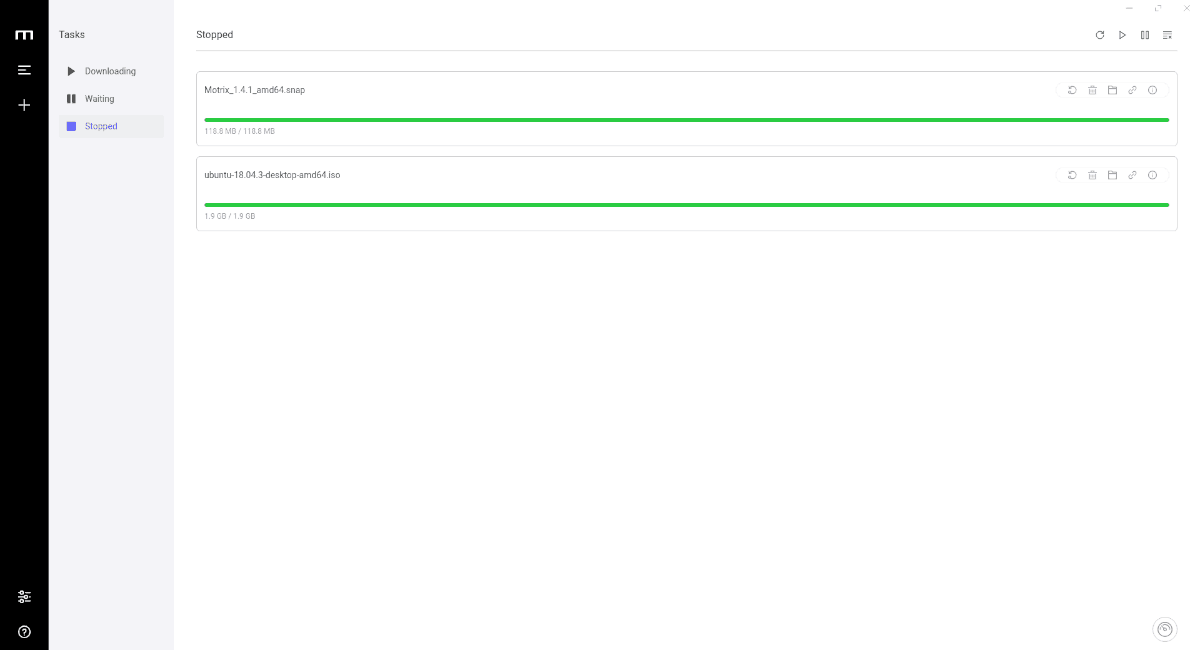Click the Motrix snap progress bar

click(686, 120)
